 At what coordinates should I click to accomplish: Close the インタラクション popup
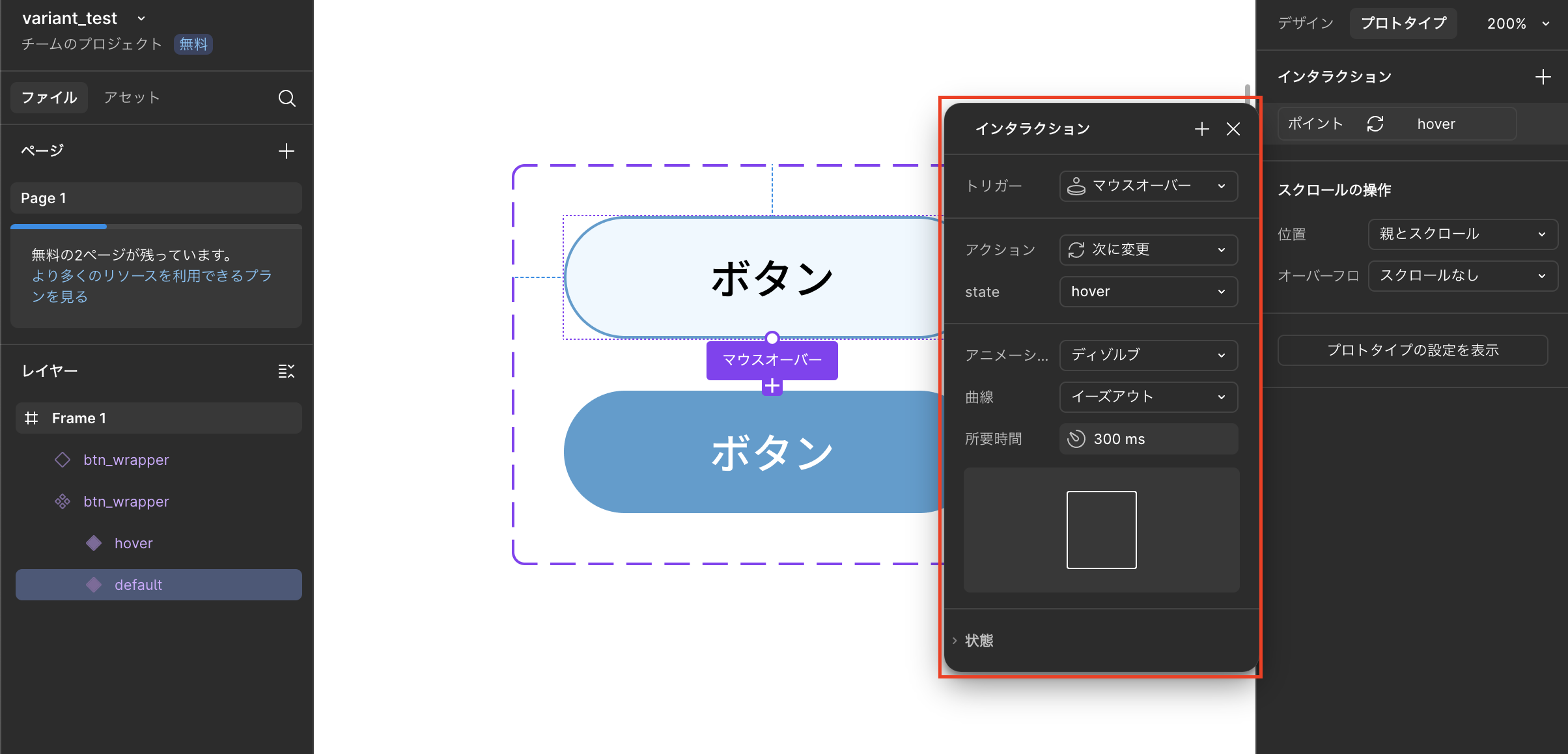(1233, 129)
